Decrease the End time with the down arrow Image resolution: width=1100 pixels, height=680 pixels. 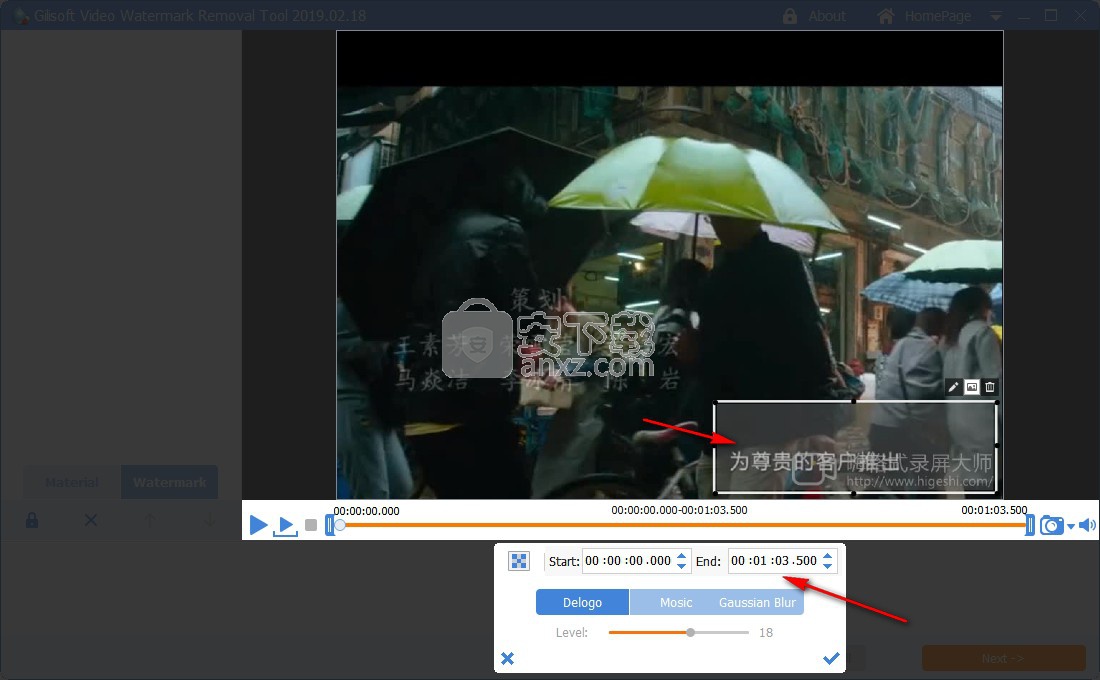[827, 566]
